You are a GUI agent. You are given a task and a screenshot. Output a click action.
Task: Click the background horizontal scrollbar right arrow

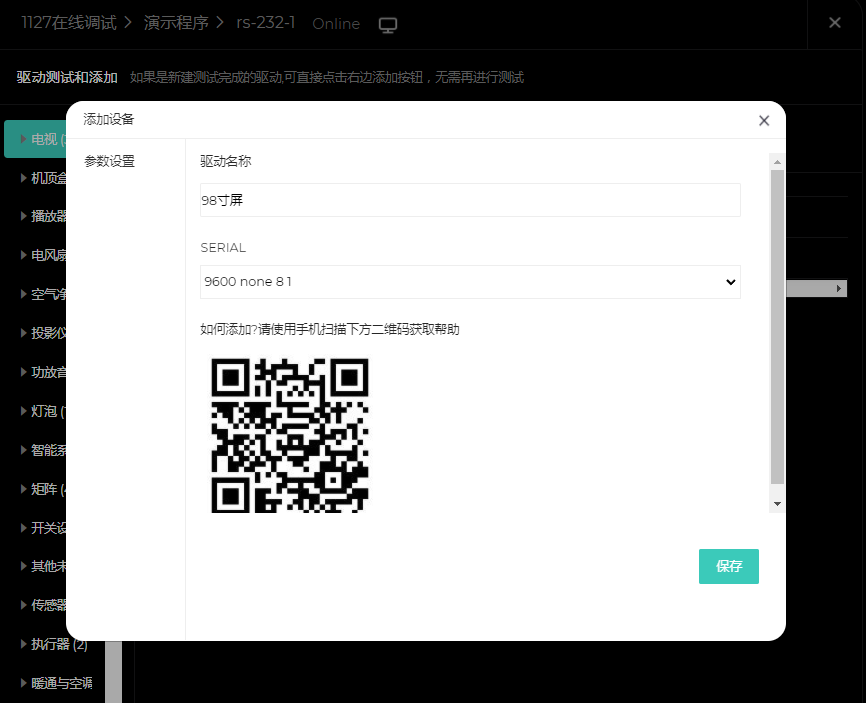[x=839, y=288]
